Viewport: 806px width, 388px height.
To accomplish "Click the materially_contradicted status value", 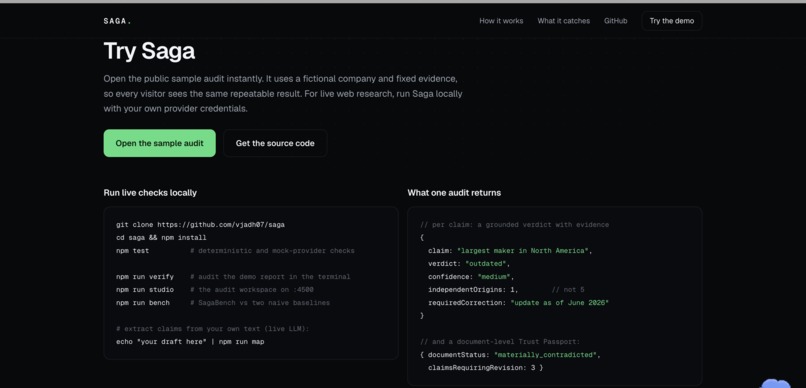I will (x=546, y=355).
